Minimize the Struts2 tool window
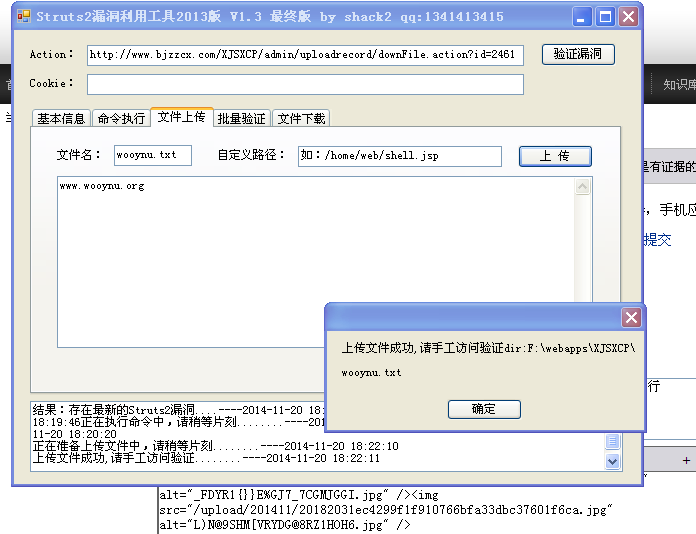This screenshot has width=696, height=534. click(581, 17)
